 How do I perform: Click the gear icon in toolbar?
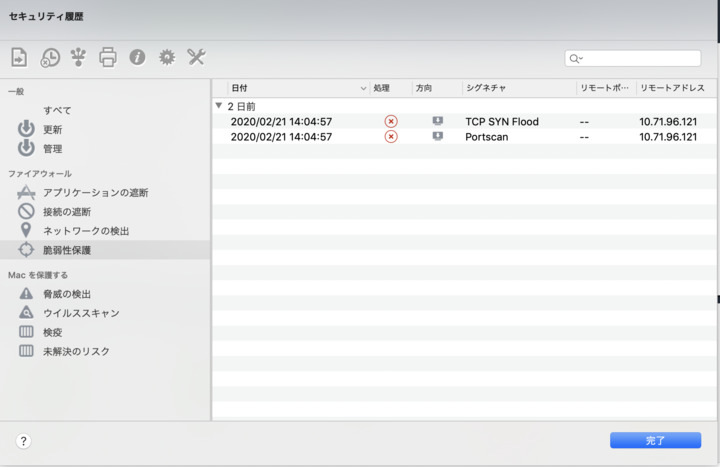[167, 58]
